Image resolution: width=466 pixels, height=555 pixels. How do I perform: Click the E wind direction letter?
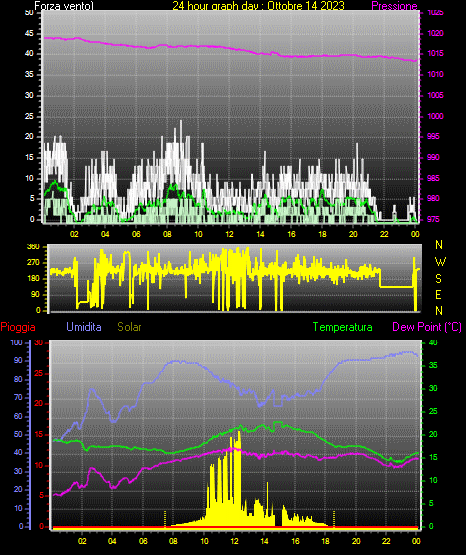(438, 294)
